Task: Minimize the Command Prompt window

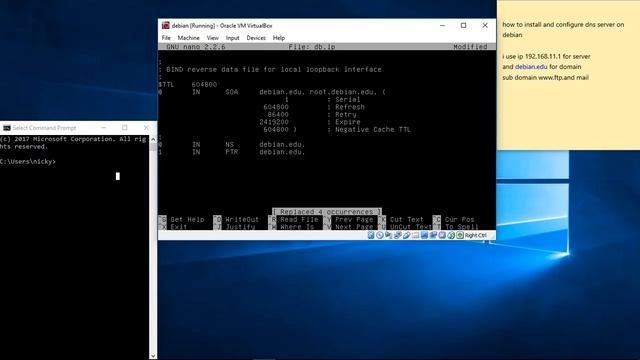Action: (x=104, y=128)
